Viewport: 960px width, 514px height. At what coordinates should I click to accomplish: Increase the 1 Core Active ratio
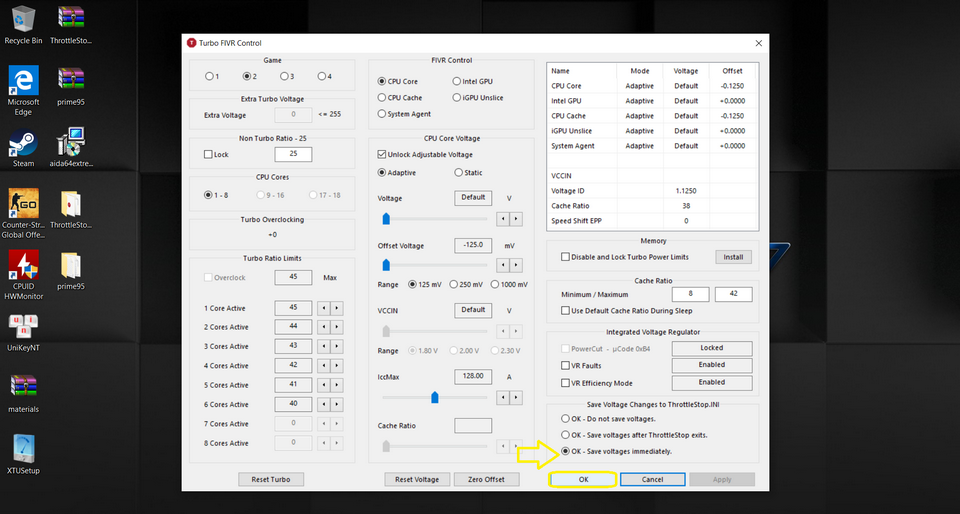[x=337, y=308]
